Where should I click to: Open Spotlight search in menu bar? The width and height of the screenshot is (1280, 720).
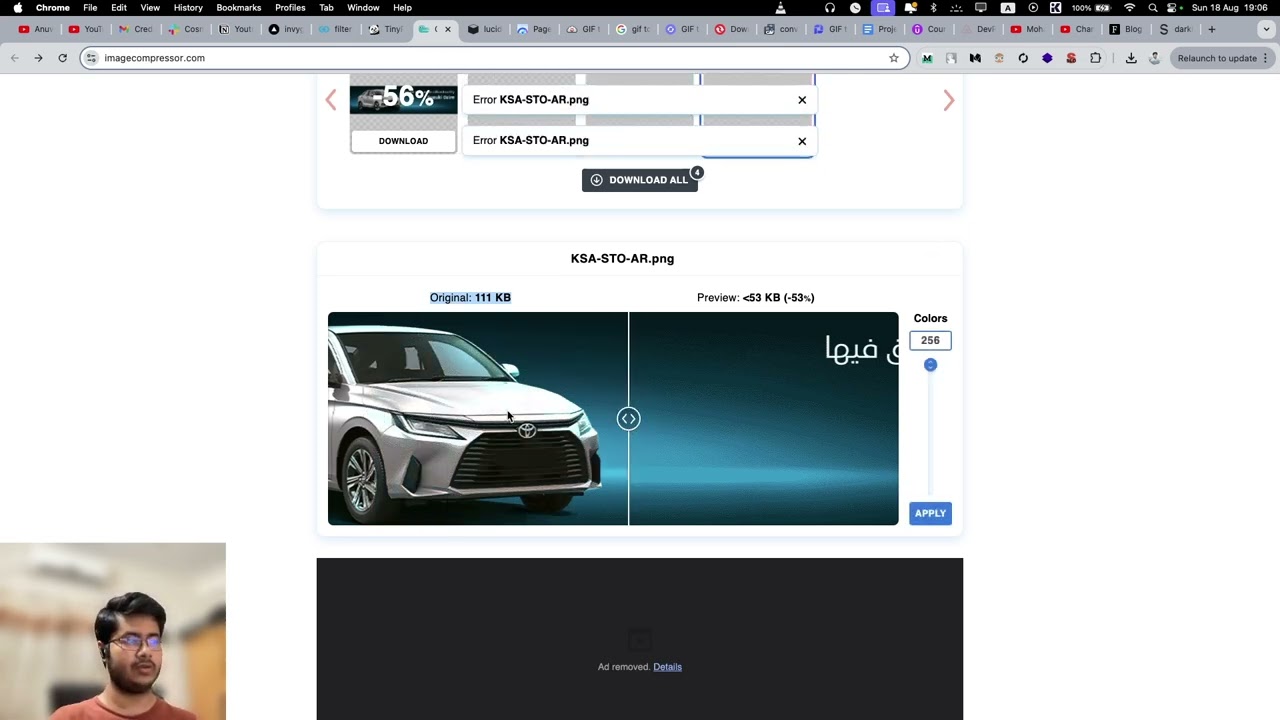1153,7
